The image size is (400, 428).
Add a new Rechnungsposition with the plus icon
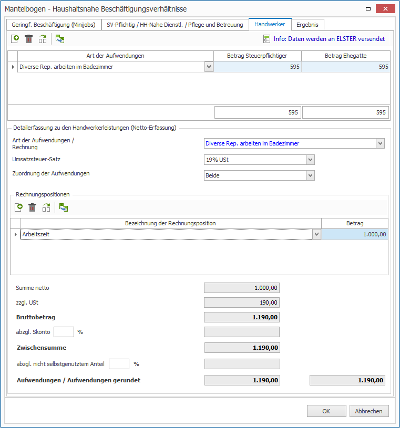click(18, 208)
